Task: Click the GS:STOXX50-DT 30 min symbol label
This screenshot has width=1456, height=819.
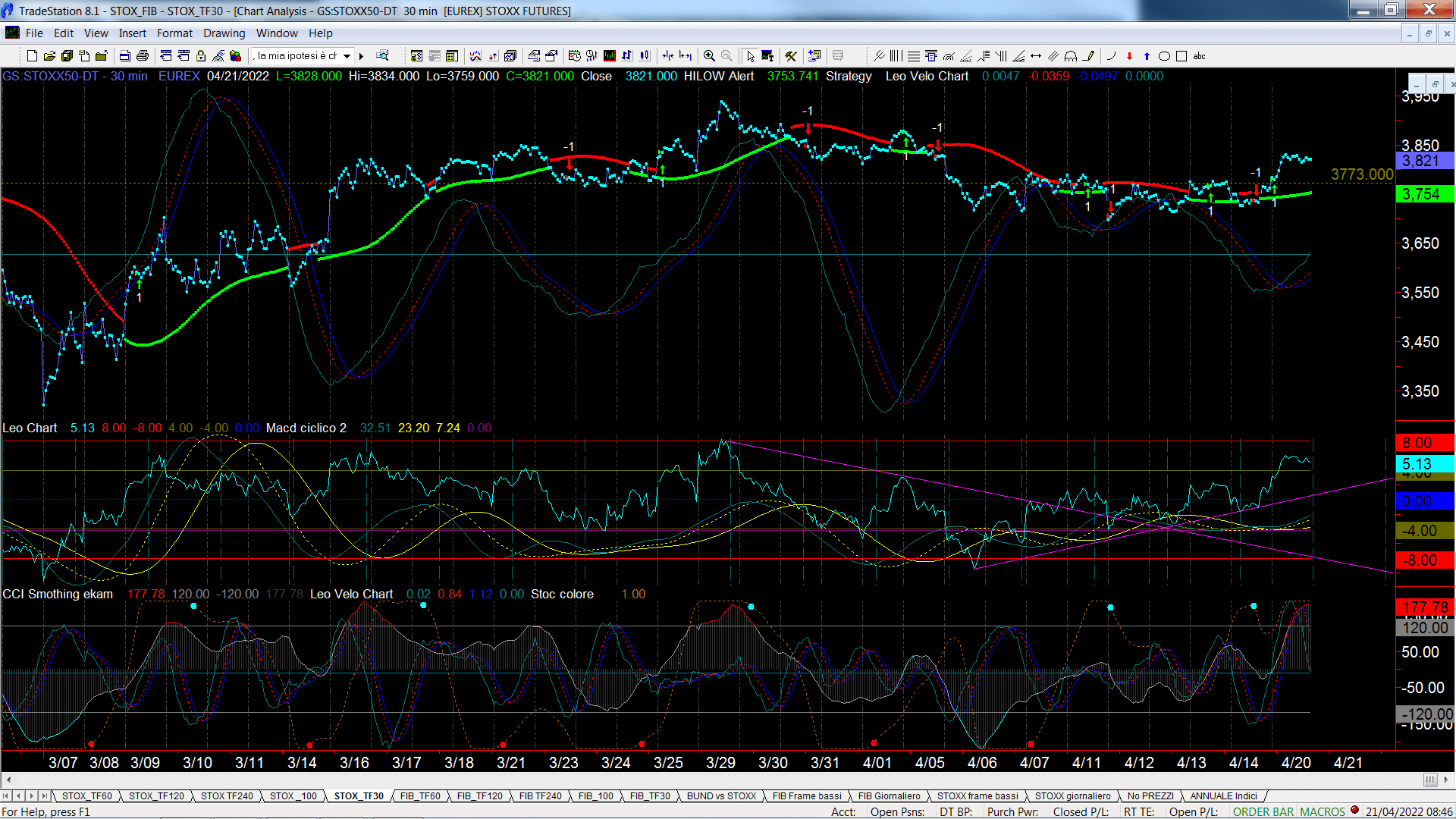Action: 75,76
